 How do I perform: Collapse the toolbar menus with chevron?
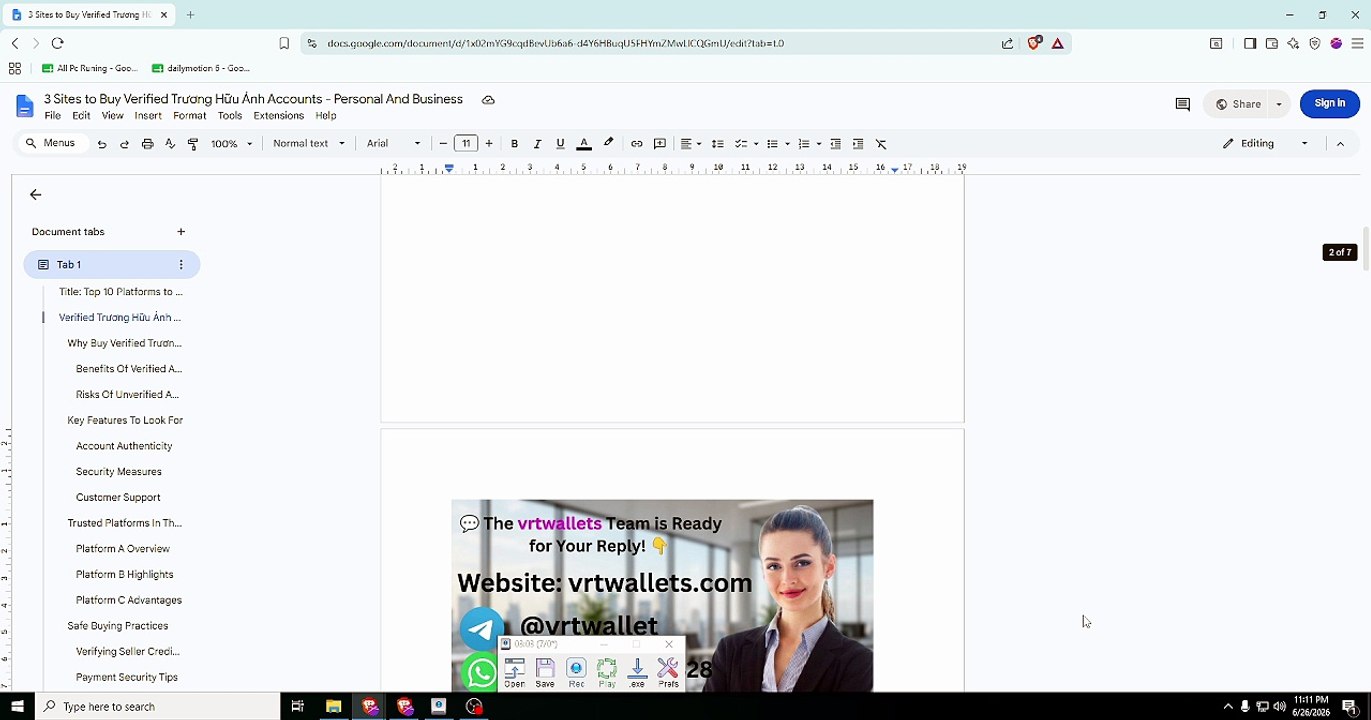1340,144
